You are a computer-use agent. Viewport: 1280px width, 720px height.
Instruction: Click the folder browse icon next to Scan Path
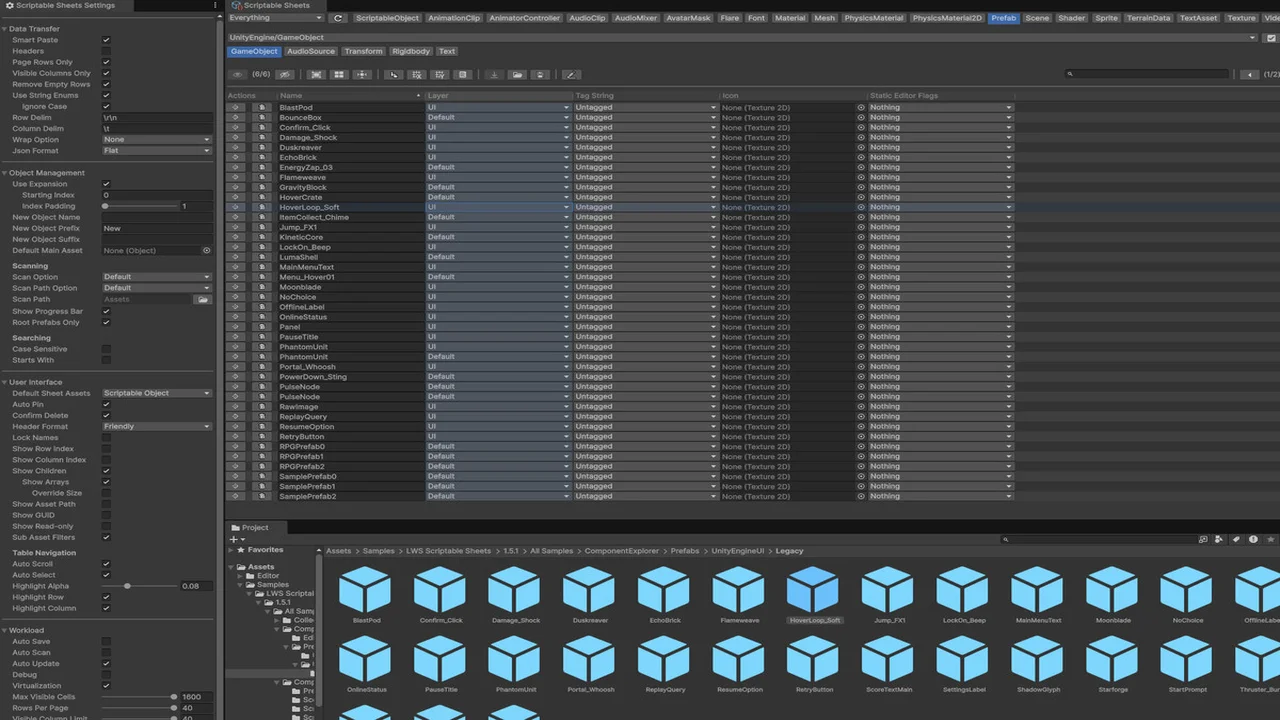tap(203, 299)
